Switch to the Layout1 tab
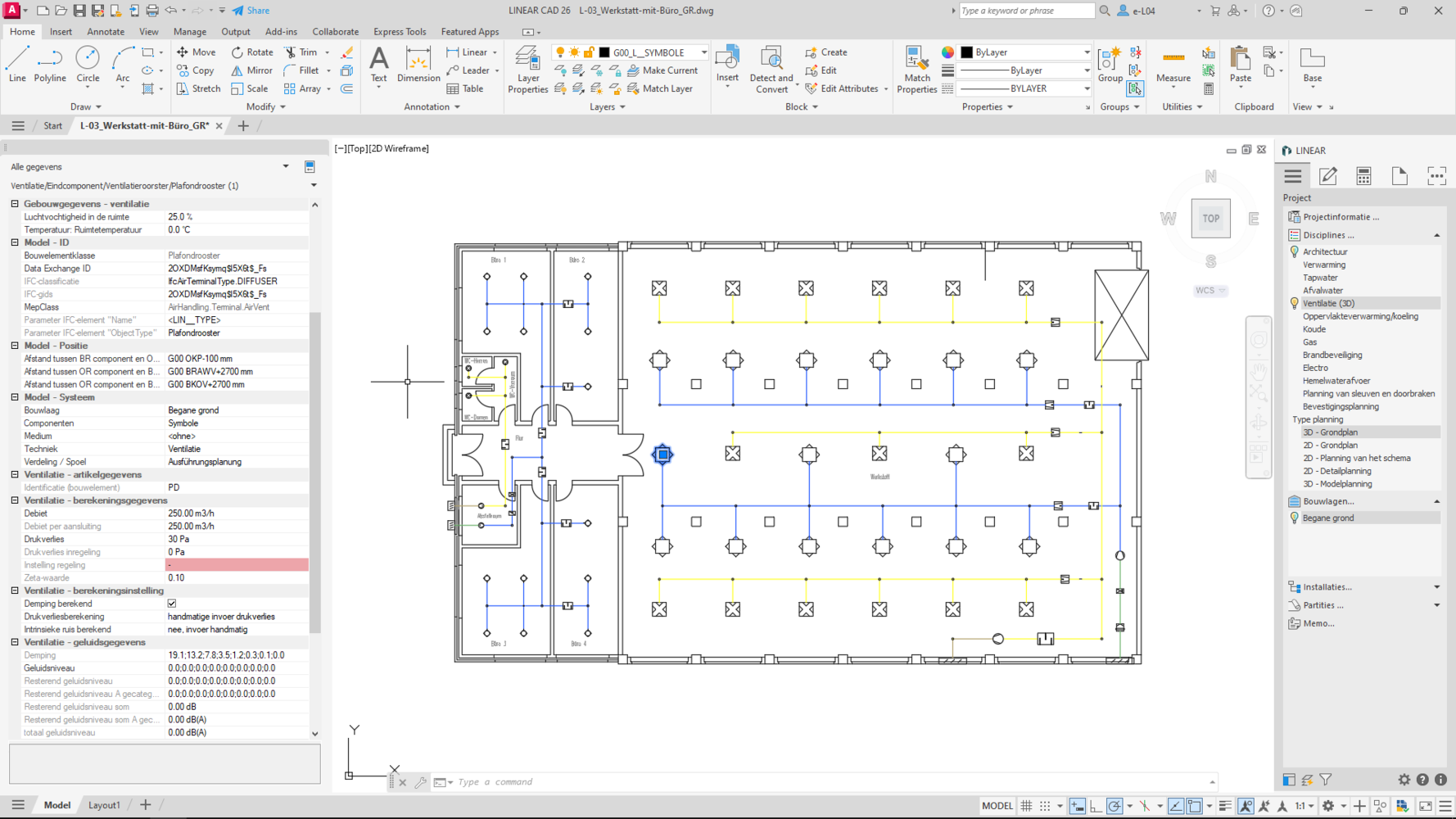The height and width of the screenshot is (819, 1456). pyautogui.click(x=104, y=805)
